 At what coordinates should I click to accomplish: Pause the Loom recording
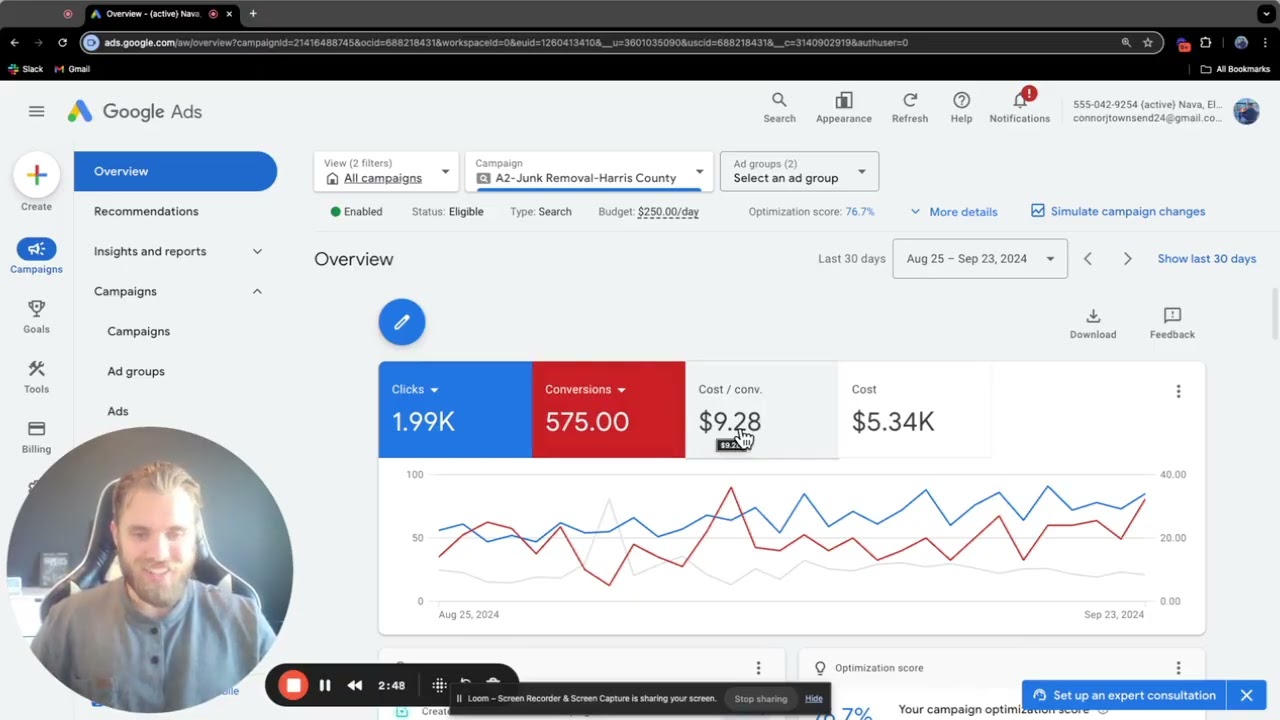325,685
